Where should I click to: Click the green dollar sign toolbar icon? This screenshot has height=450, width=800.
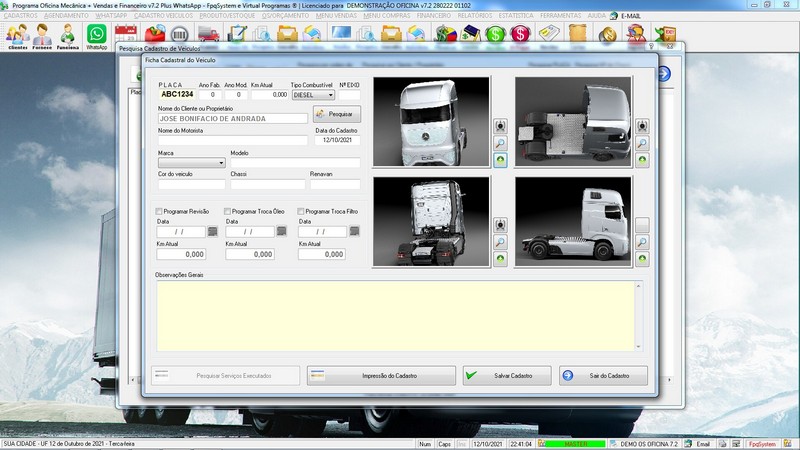pyautogui.click(x=496, y=35)
